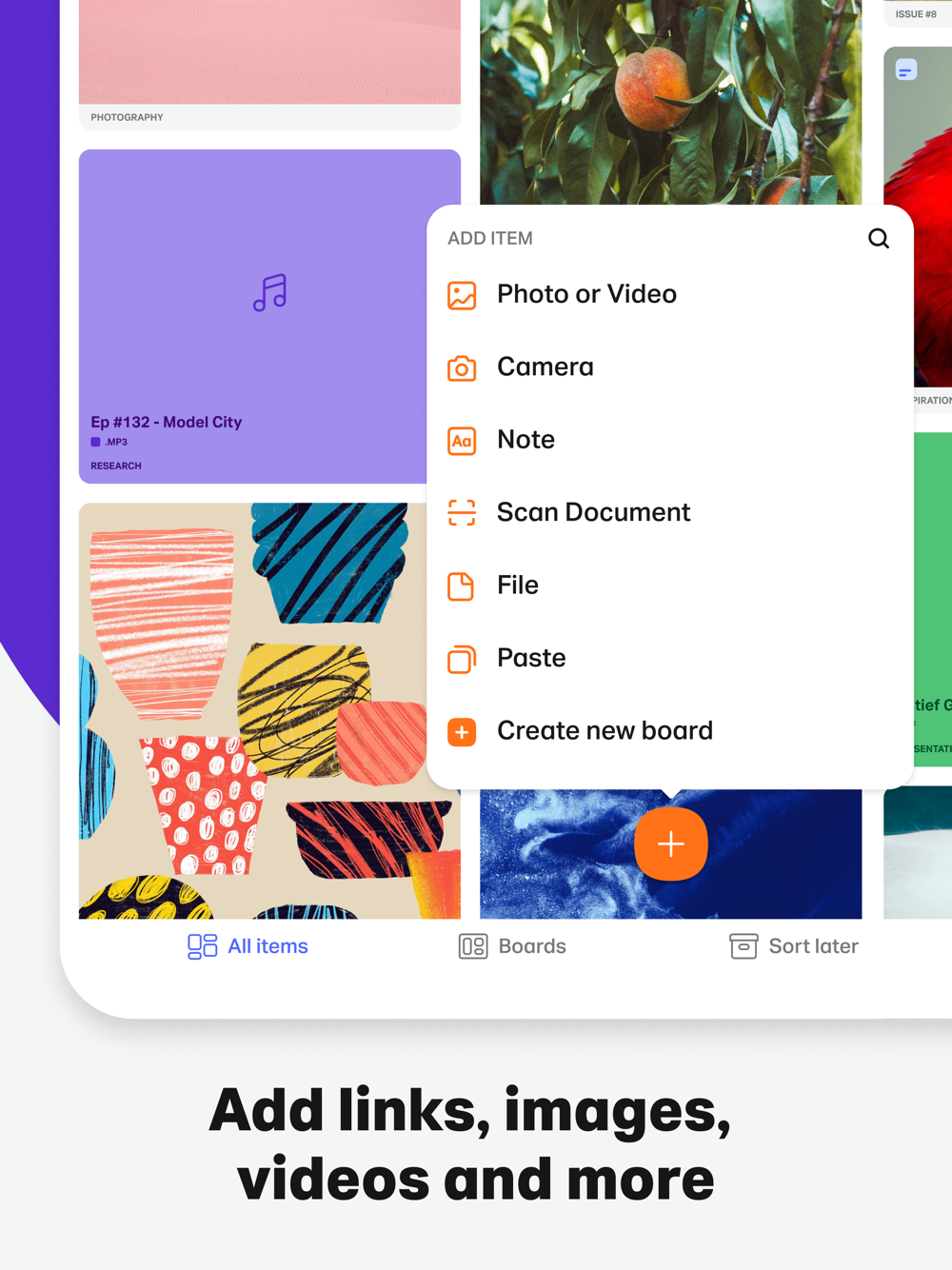Tap the ISSUE #8 label

(x=916, y=14)
